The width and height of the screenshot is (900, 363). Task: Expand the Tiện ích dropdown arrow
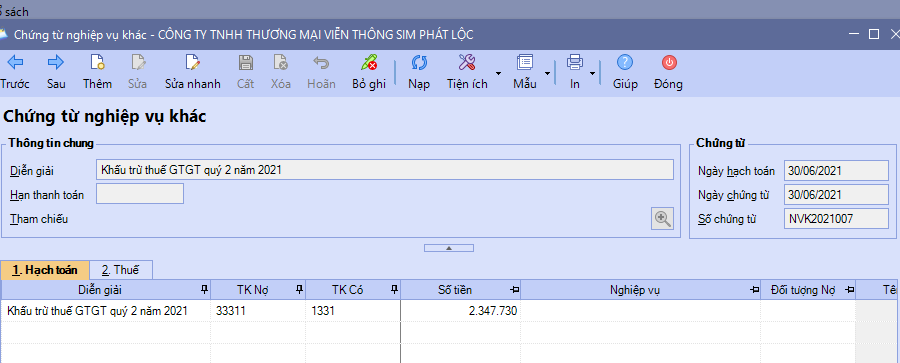(x=498, y=74)
